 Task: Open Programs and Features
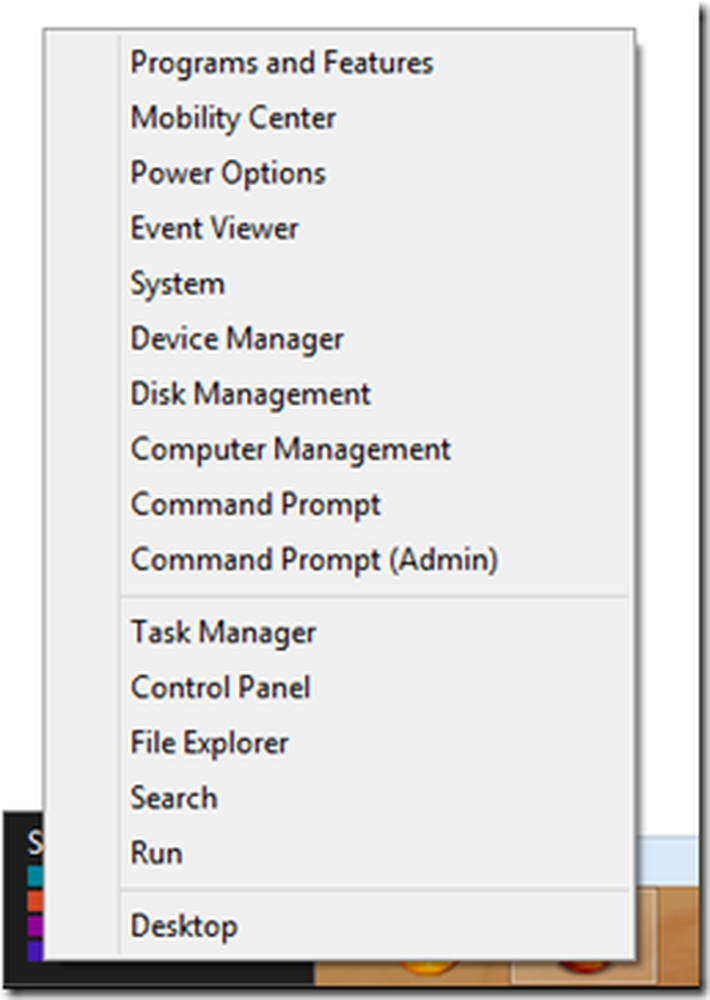click(x=281, y=63)
